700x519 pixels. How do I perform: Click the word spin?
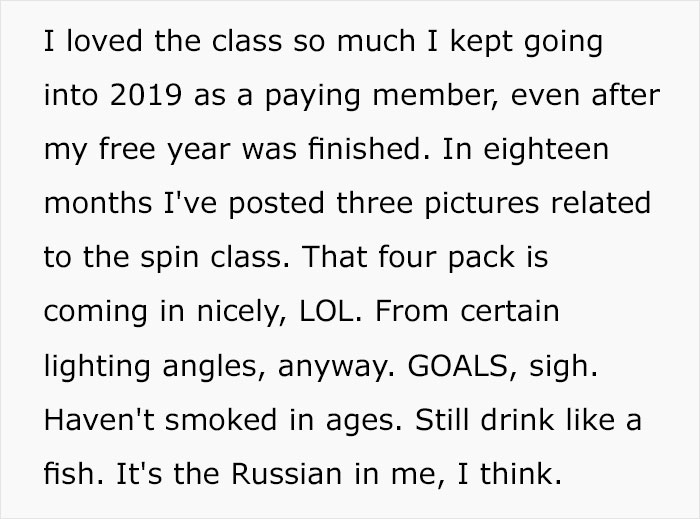pyautogui.click(x=169, y=259)
